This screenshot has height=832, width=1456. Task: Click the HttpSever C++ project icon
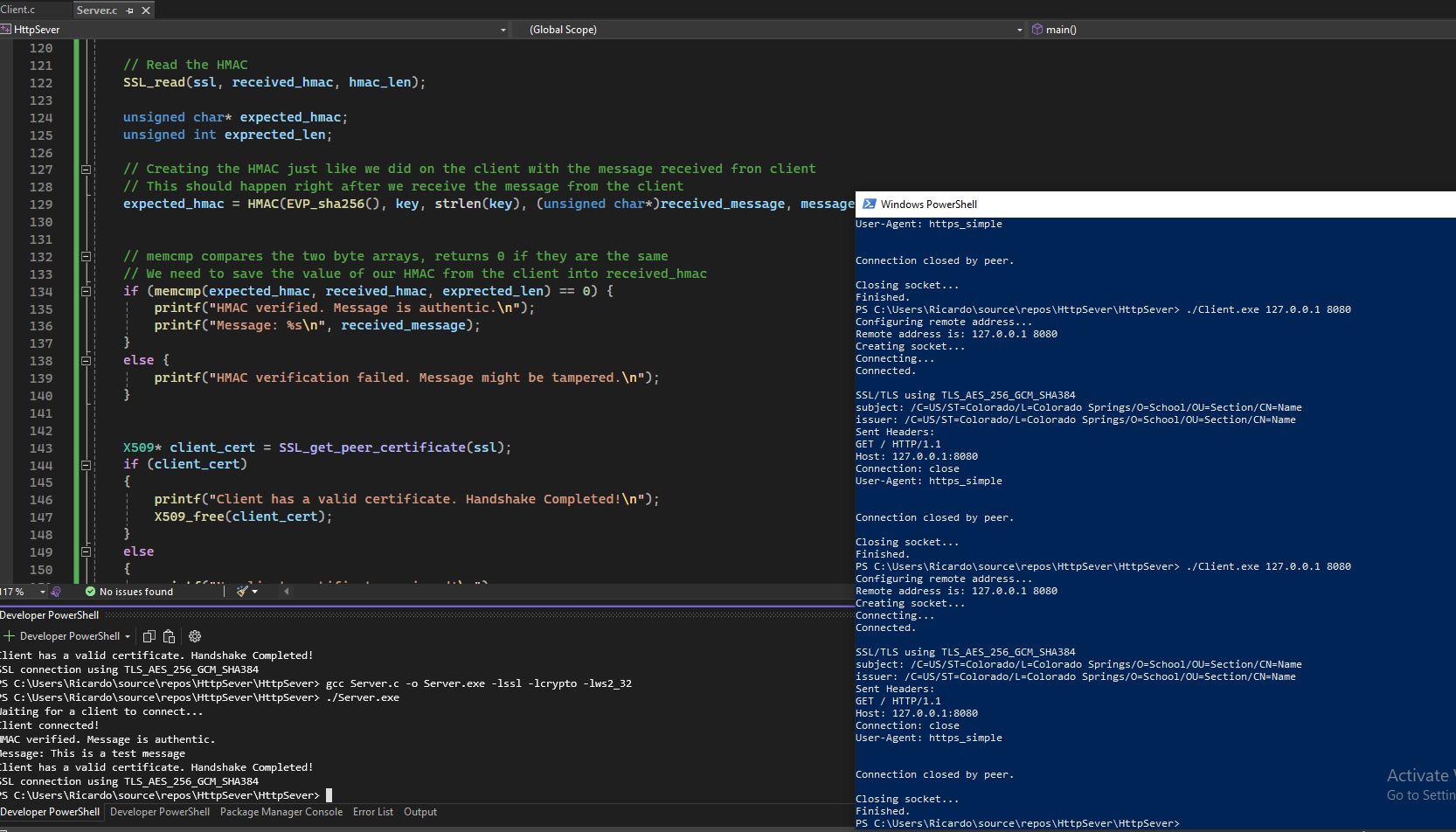click(6, 30)
